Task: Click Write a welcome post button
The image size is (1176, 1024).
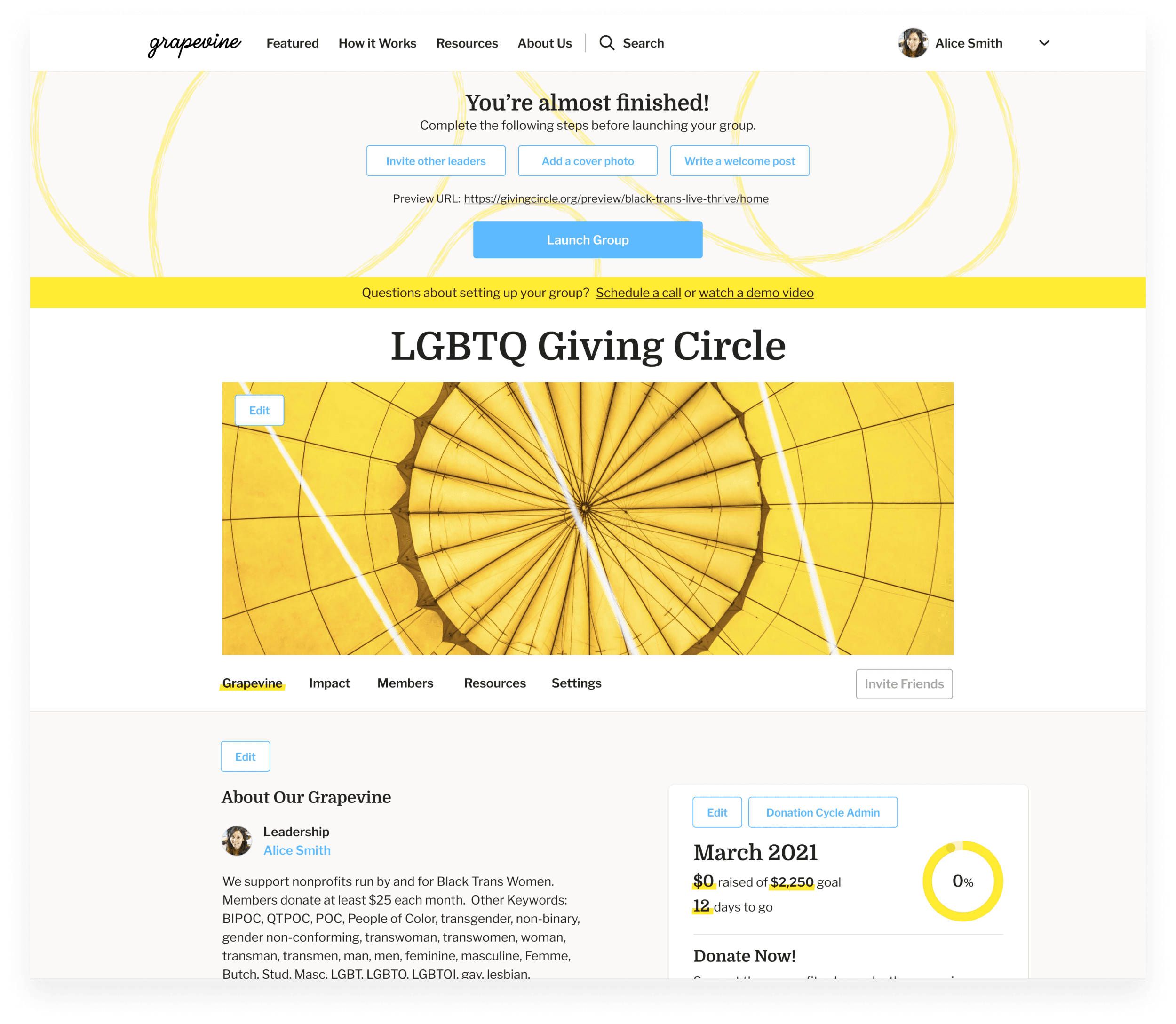Action: pos(739,160)
